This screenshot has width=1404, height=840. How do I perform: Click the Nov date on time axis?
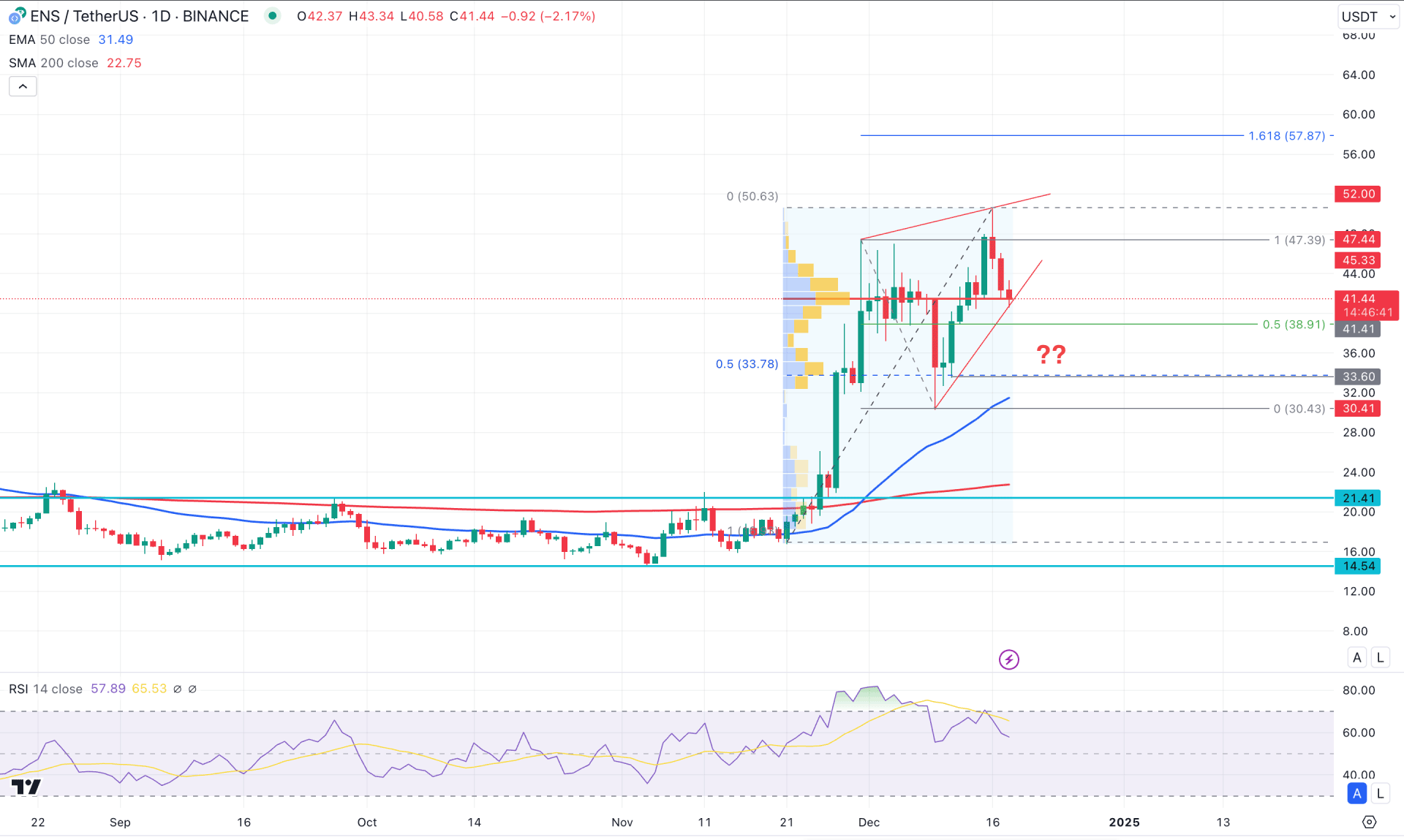[622, 822]
